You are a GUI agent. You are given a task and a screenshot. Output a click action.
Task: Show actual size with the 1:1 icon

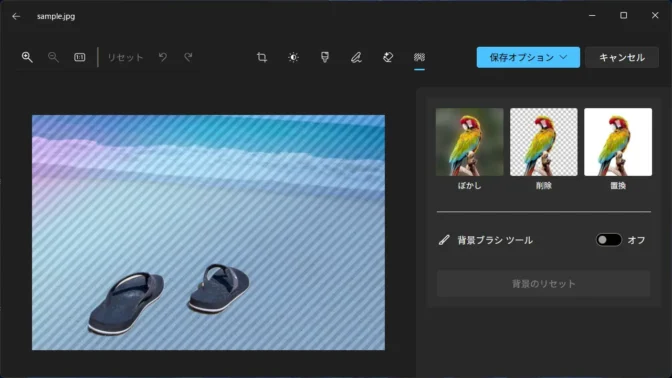(x=80, y=57)
